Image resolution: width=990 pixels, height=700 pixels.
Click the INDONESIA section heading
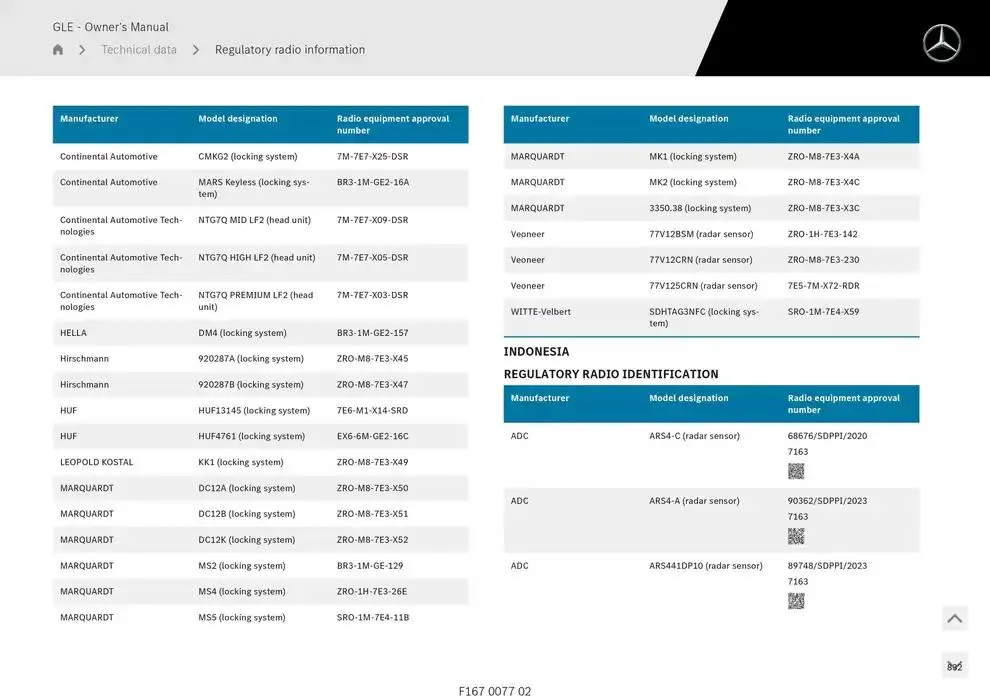[536, 352]
